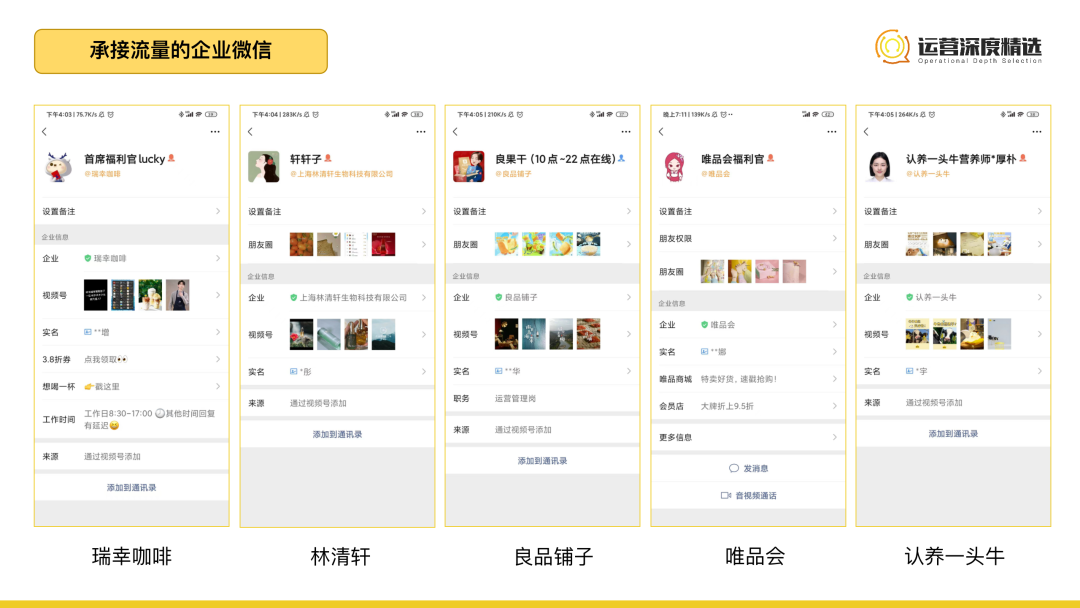Tap 来源 通过视频号添加 row in 认养一头牛
The height and width of the screenshot is (608, 1080).
coord(953,402)
